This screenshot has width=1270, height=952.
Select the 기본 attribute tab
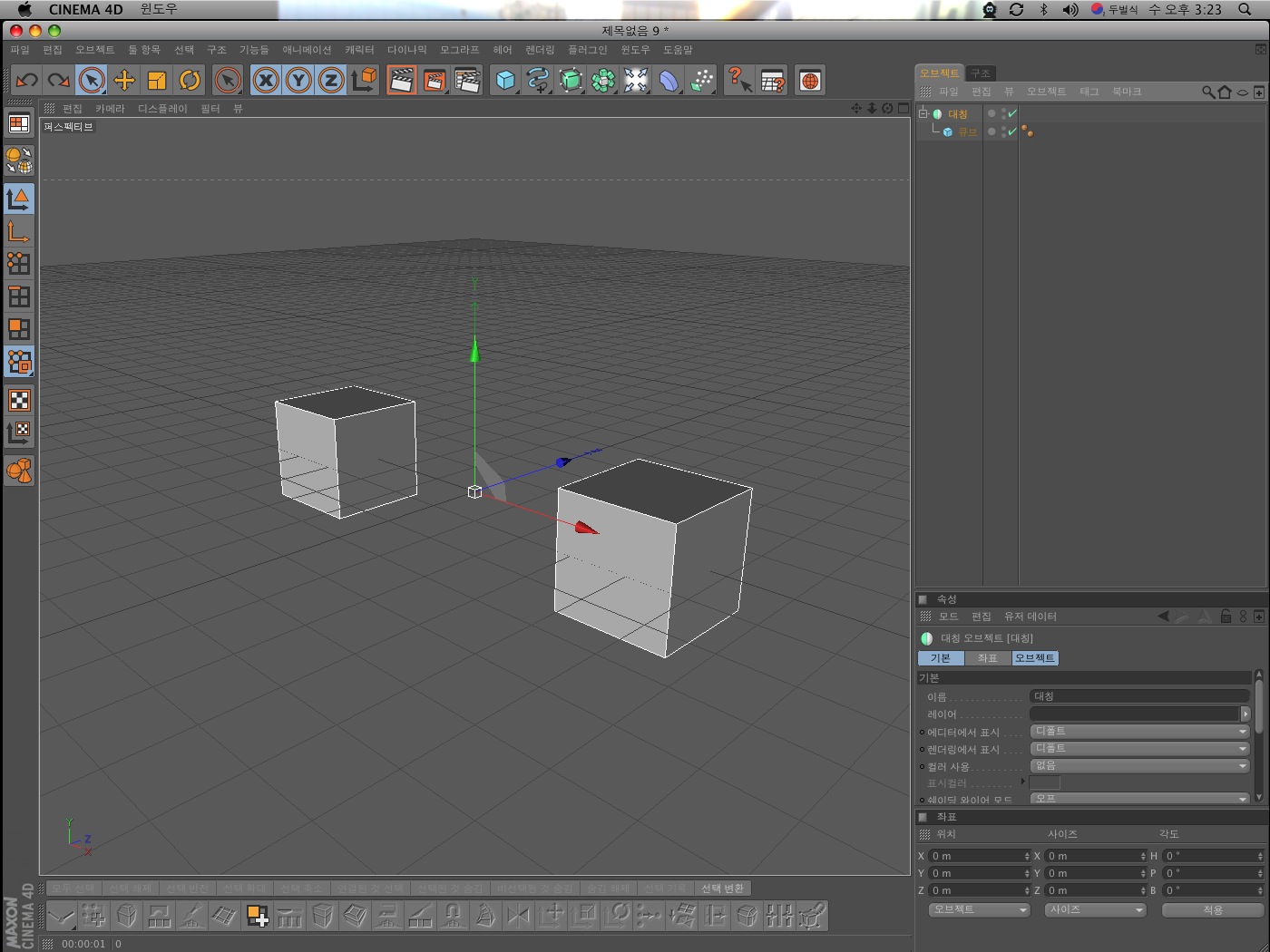(x=941, y=658)
